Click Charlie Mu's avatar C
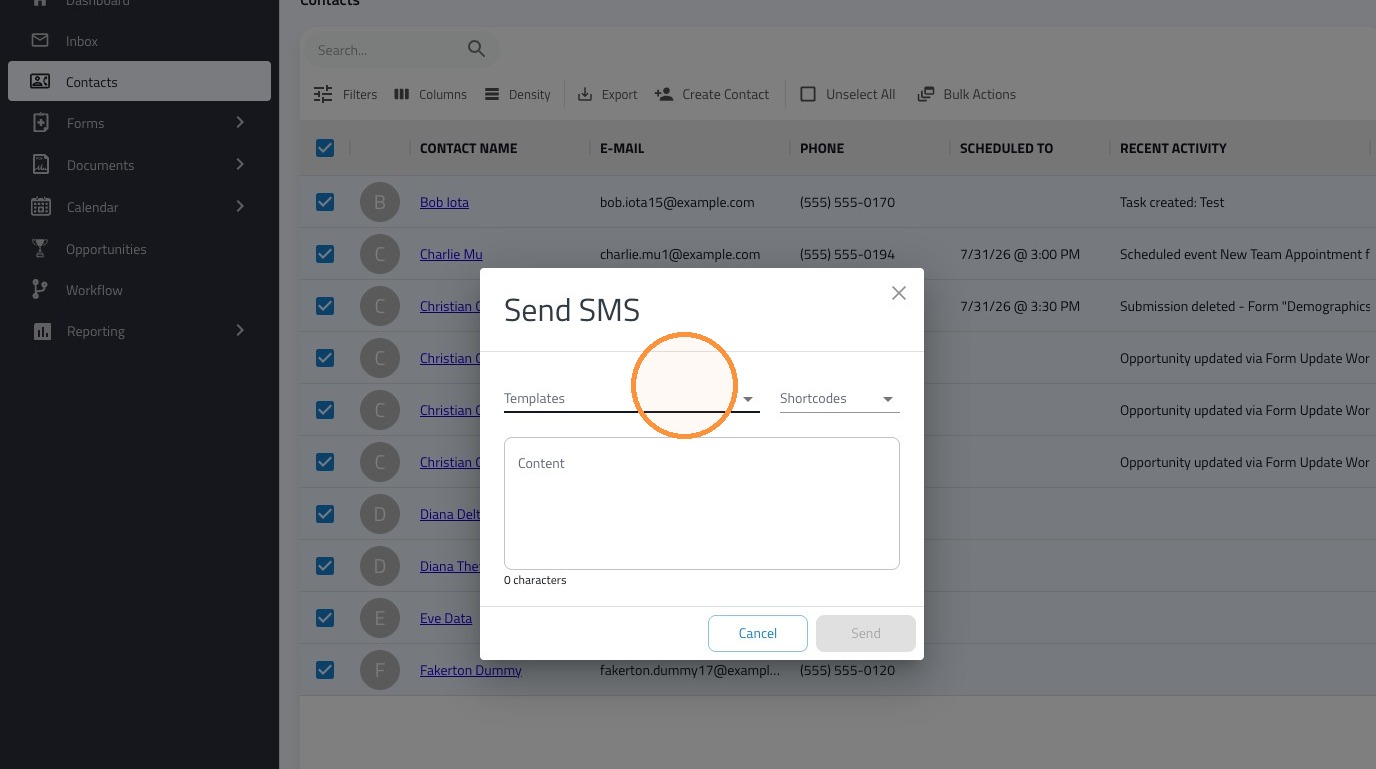 pos(380,254)
